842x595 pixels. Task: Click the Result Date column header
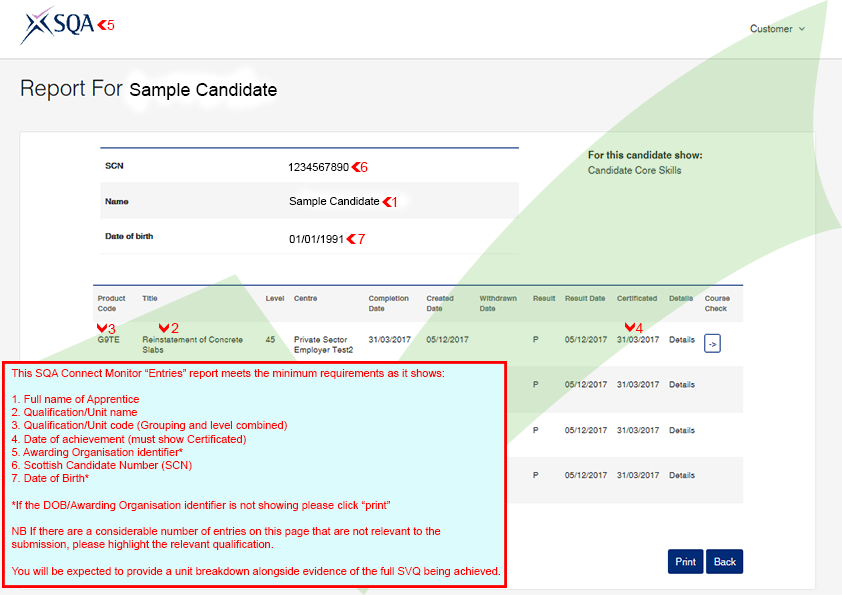tap(585, 298)
